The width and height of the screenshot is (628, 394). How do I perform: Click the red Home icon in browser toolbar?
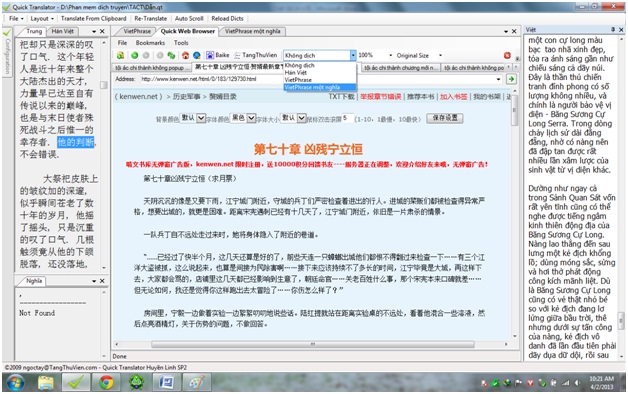(x=185, y=55)
